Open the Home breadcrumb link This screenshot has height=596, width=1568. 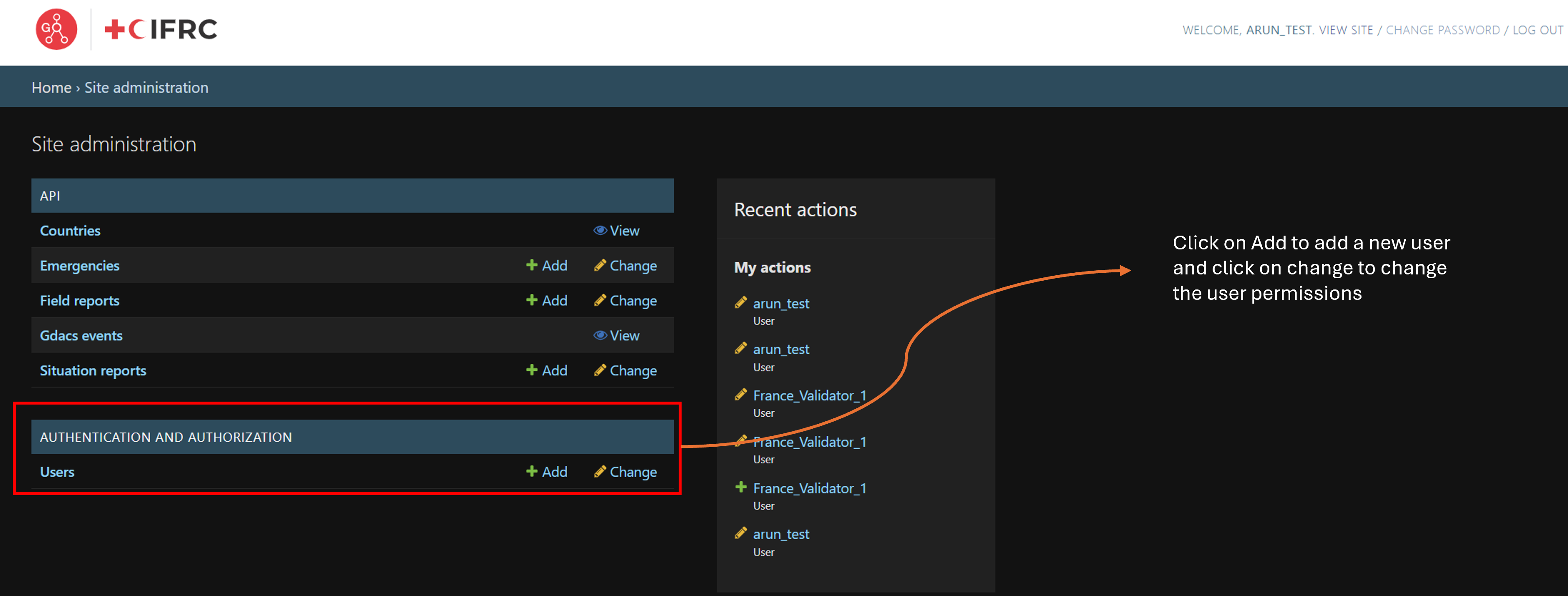point(51,88)
